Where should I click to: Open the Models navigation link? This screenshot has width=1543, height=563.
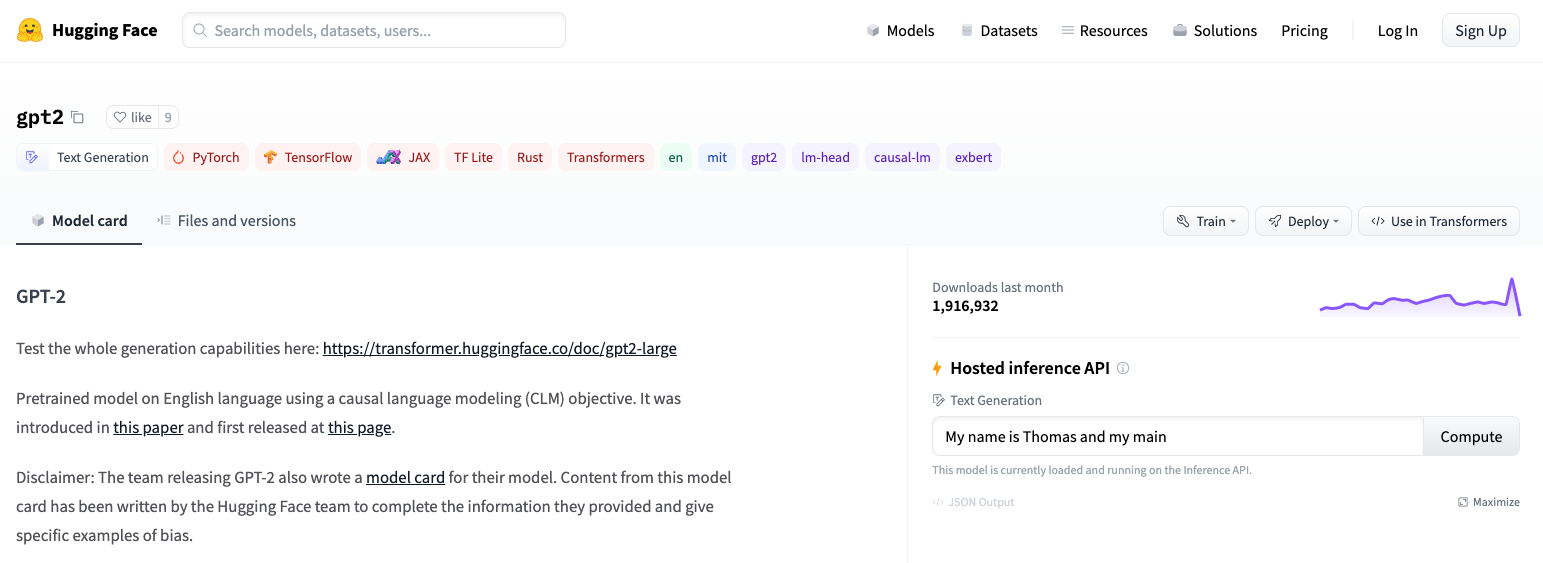(900, 30)
